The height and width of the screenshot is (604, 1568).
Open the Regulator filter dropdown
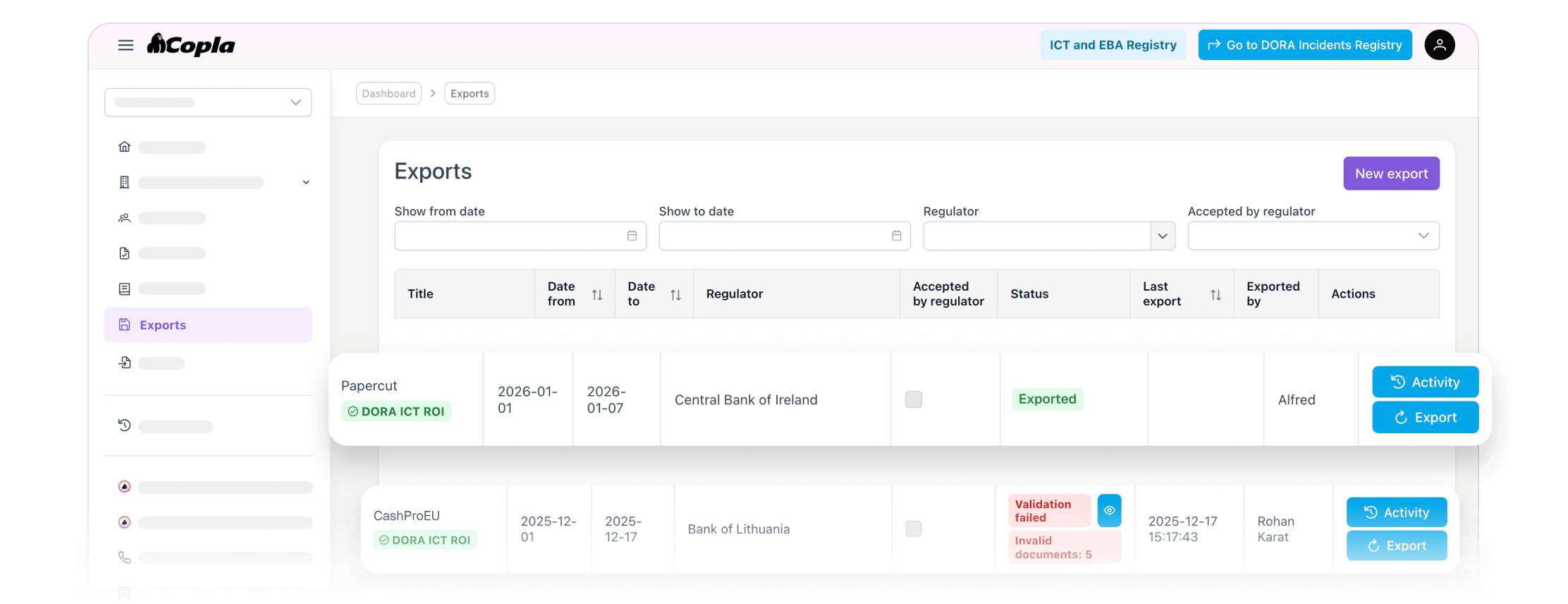coord(1163,236)
